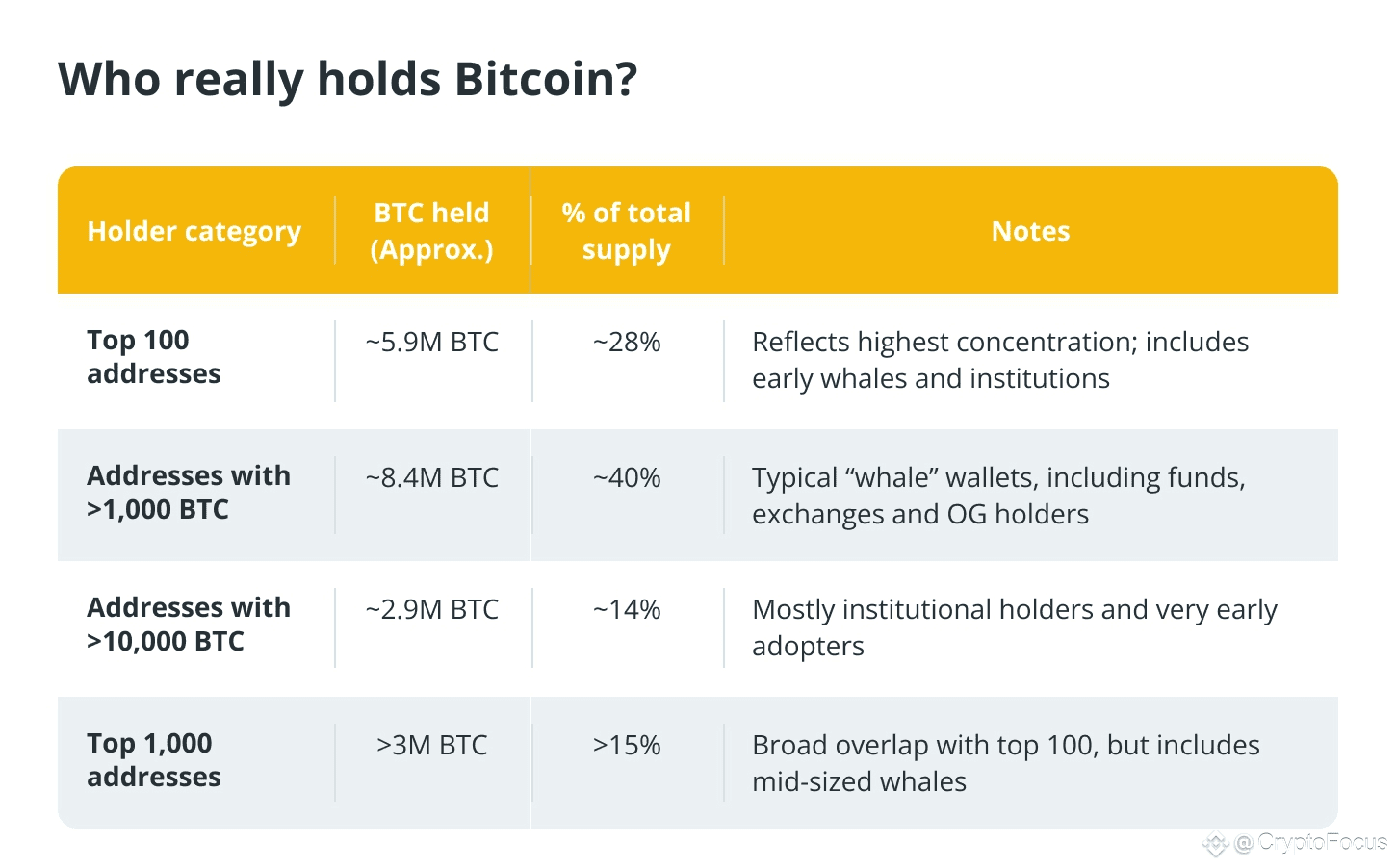Image resolution: width=1396 pixels, height=868 pixels.
Task: Click the @CryptoFocus watermark text
Action: 1310,843
